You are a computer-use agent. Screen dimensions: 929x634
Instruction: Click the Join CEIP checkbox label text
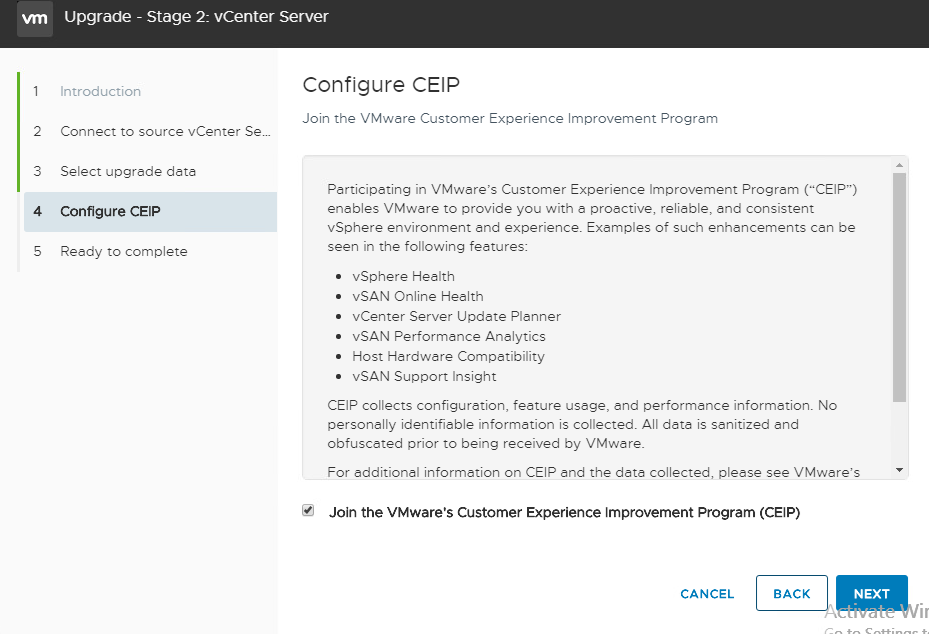click(564, 512)
